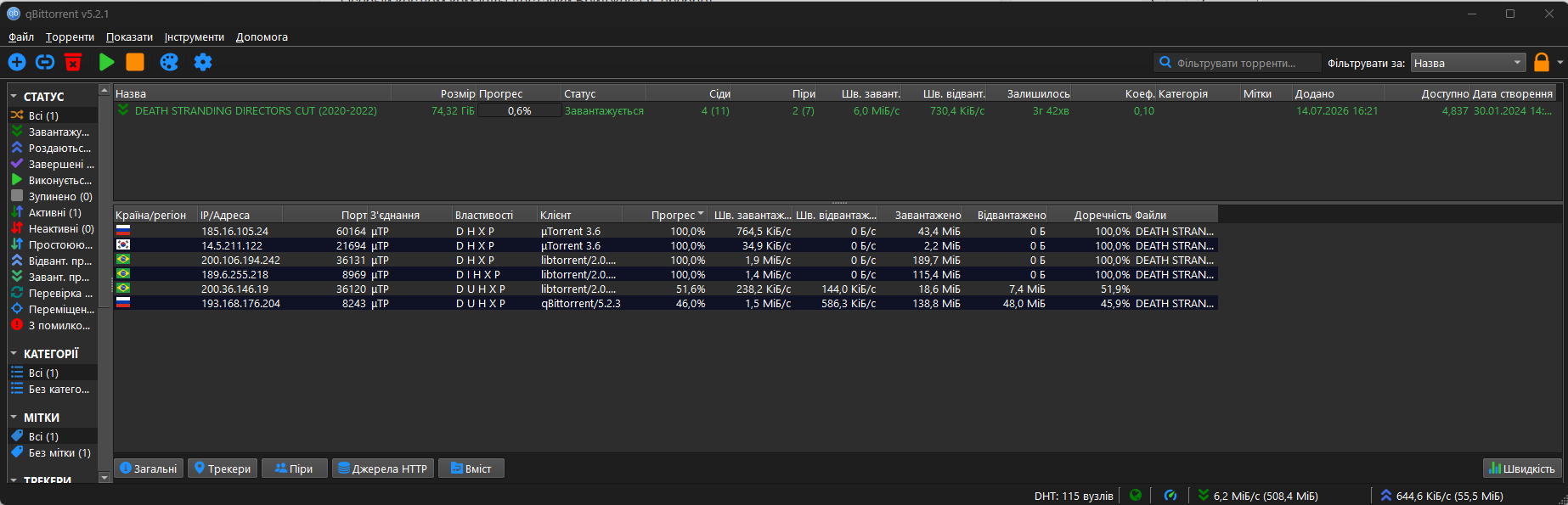
Task: Add a torrent link via the chain icon
Action: [x=45, y=62]
